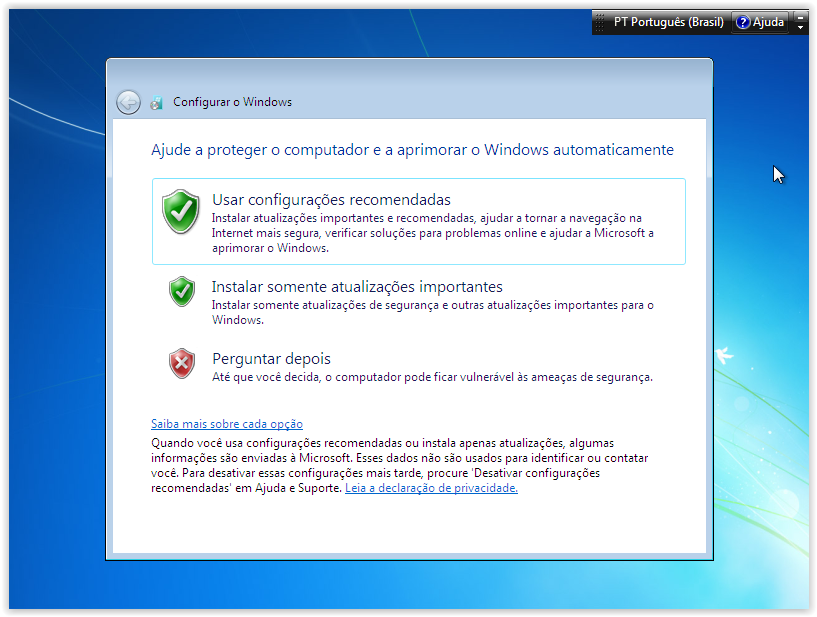Choose 'Perguntar depois' heading

tap(271, 359)
